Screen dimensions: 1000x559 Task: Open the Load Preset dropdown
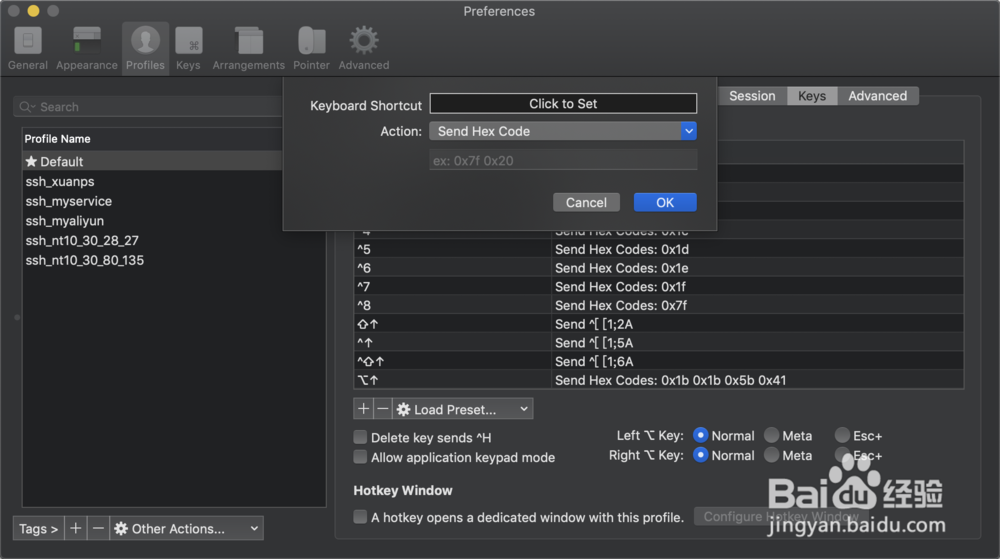[x=462, y=409]
